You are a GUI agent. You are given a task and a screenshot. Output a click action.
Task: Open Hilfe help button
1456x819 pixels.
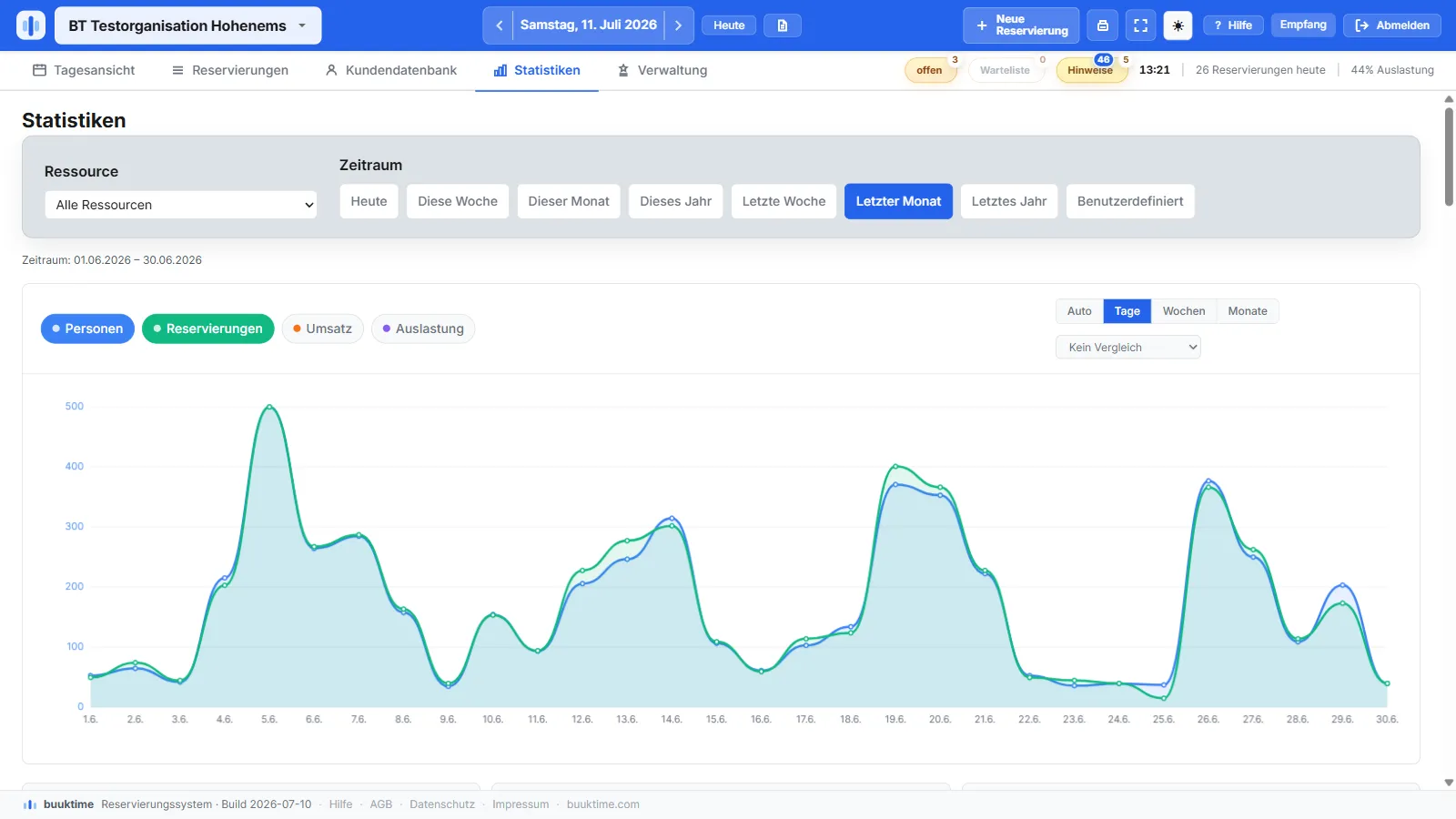[1233, 25]
